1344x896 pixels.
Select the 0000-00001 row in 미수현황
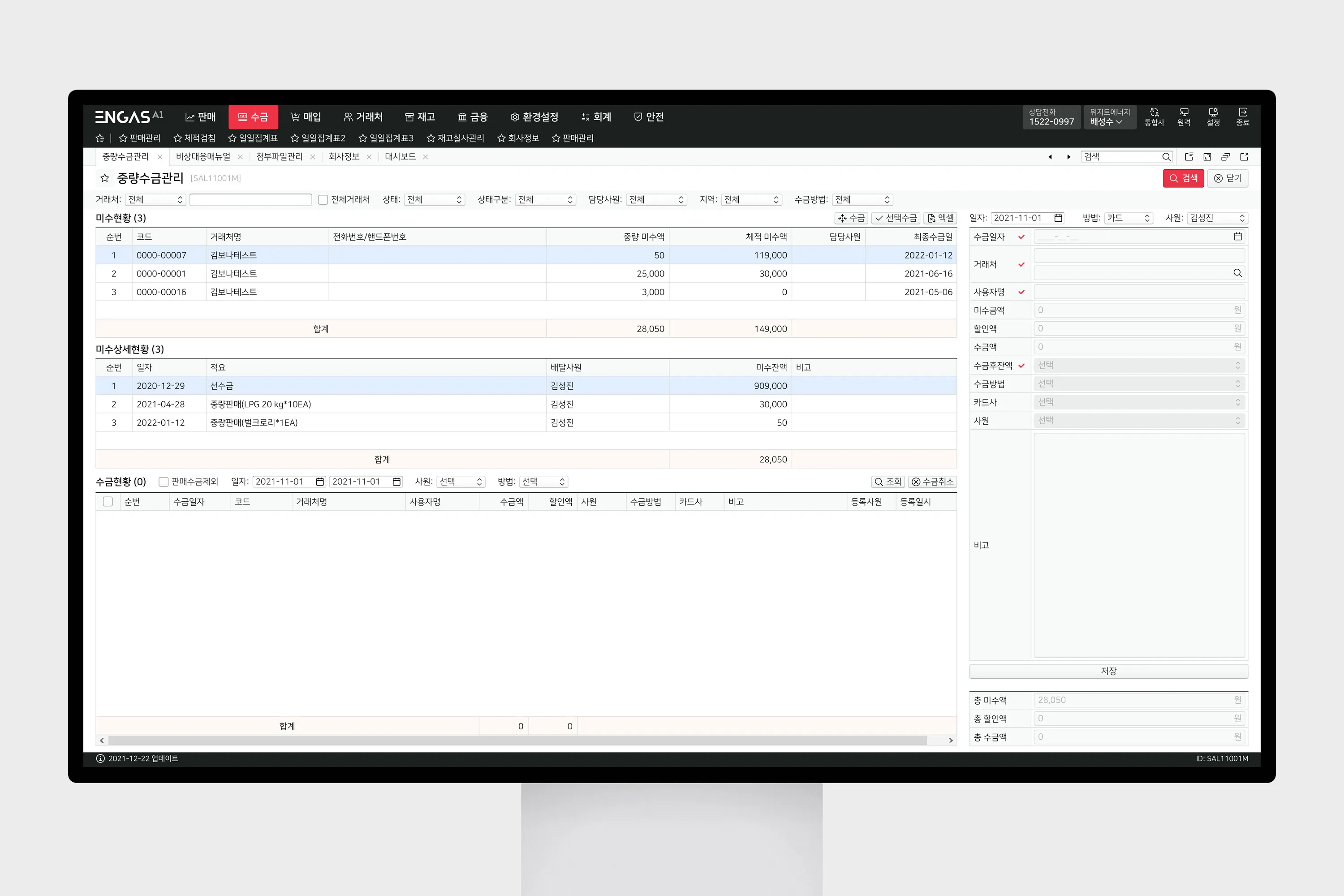tap(161, 274)
